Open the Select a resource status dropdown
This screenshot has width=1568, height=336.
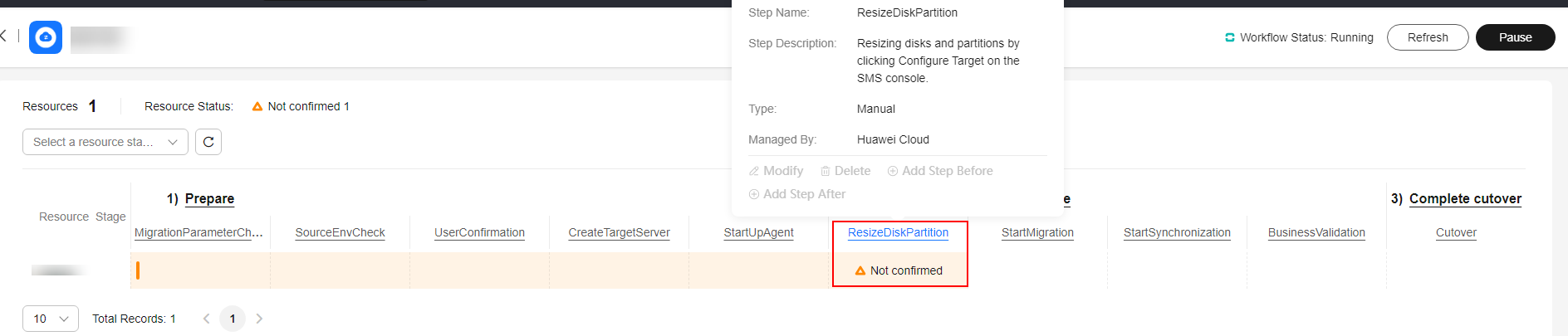pyautogui.click(x=105, y=142)
